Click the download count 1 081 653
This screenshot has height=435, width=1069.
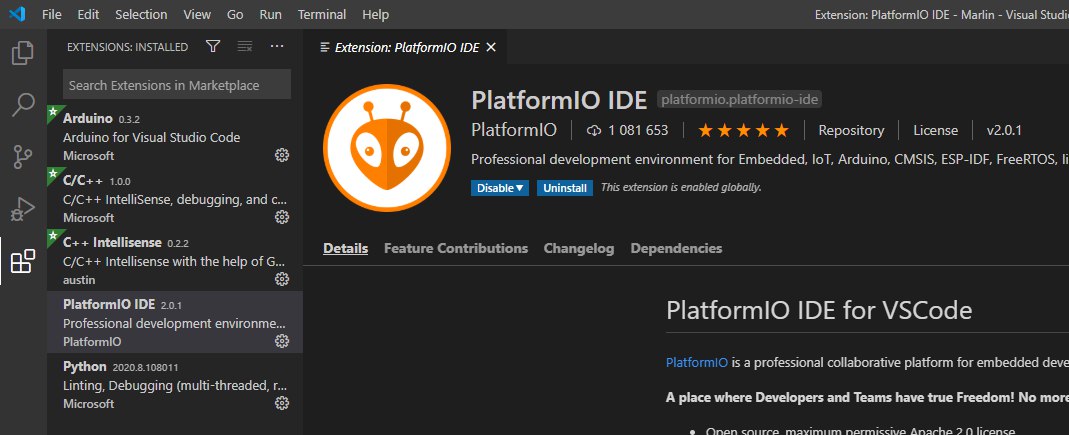627,130
